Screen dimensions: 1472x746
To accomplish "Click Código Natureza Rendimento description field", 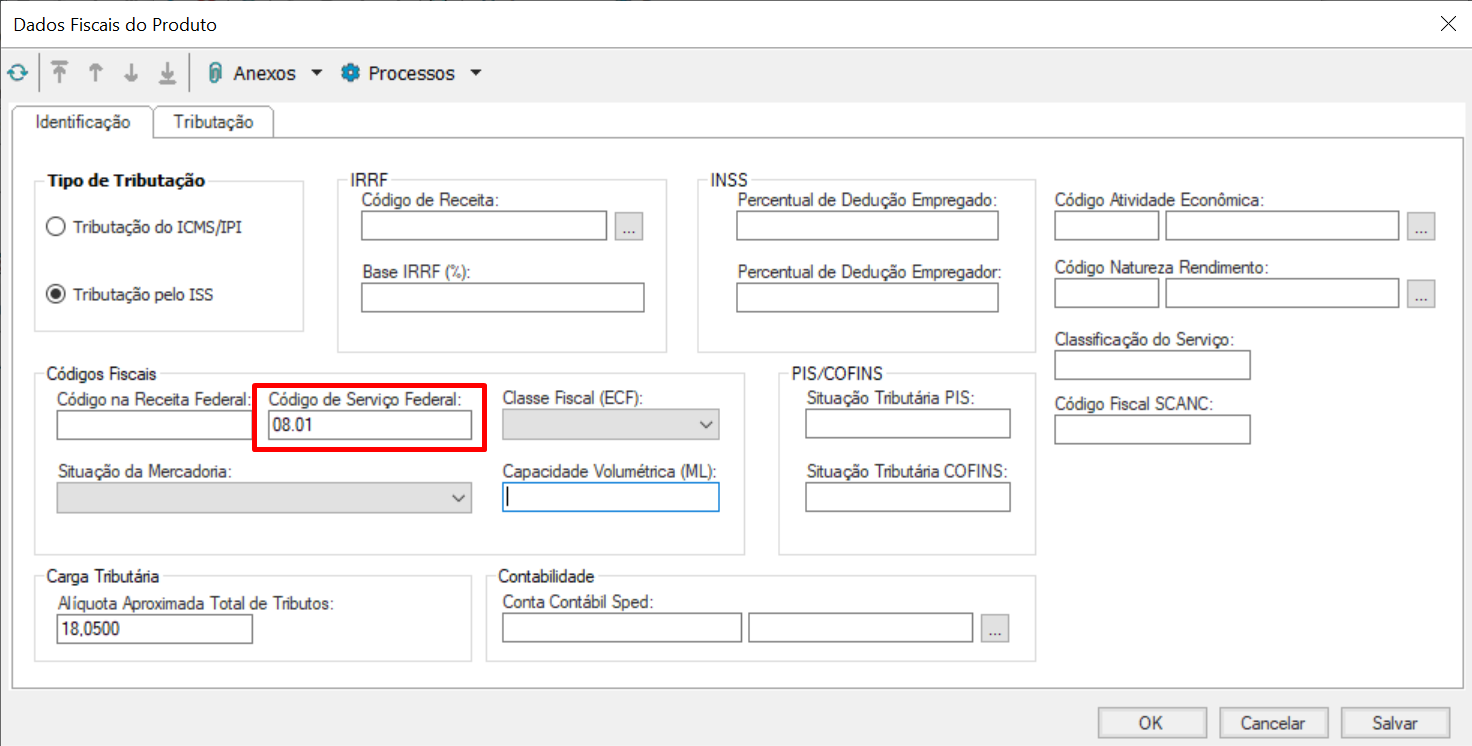I will tap(1282, 293).
